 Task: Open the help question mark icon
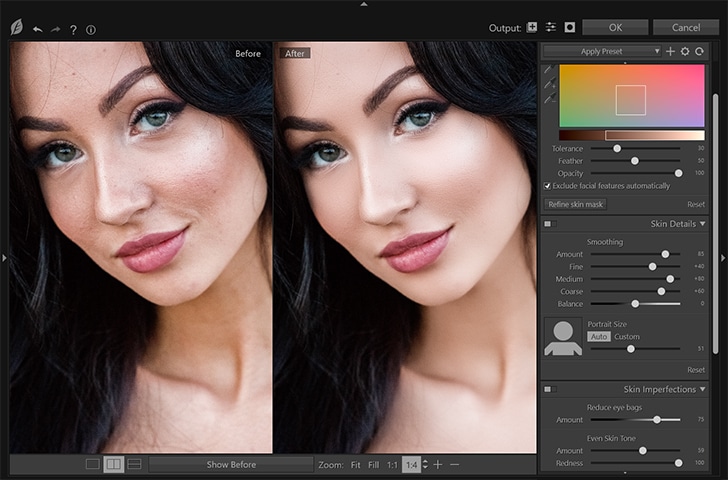coord(74,29)
